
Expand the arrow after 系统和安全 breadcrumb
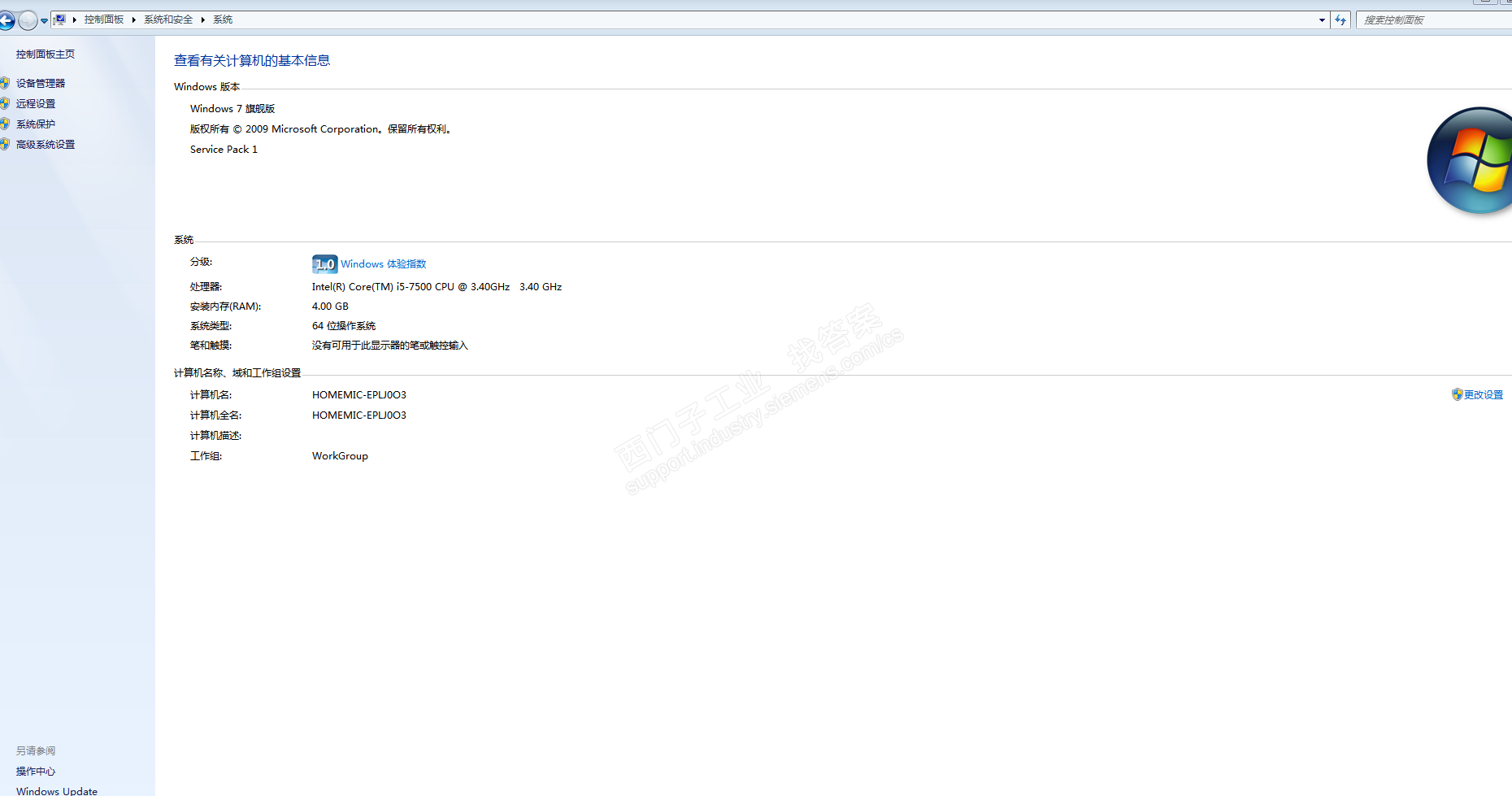(202, 20)
